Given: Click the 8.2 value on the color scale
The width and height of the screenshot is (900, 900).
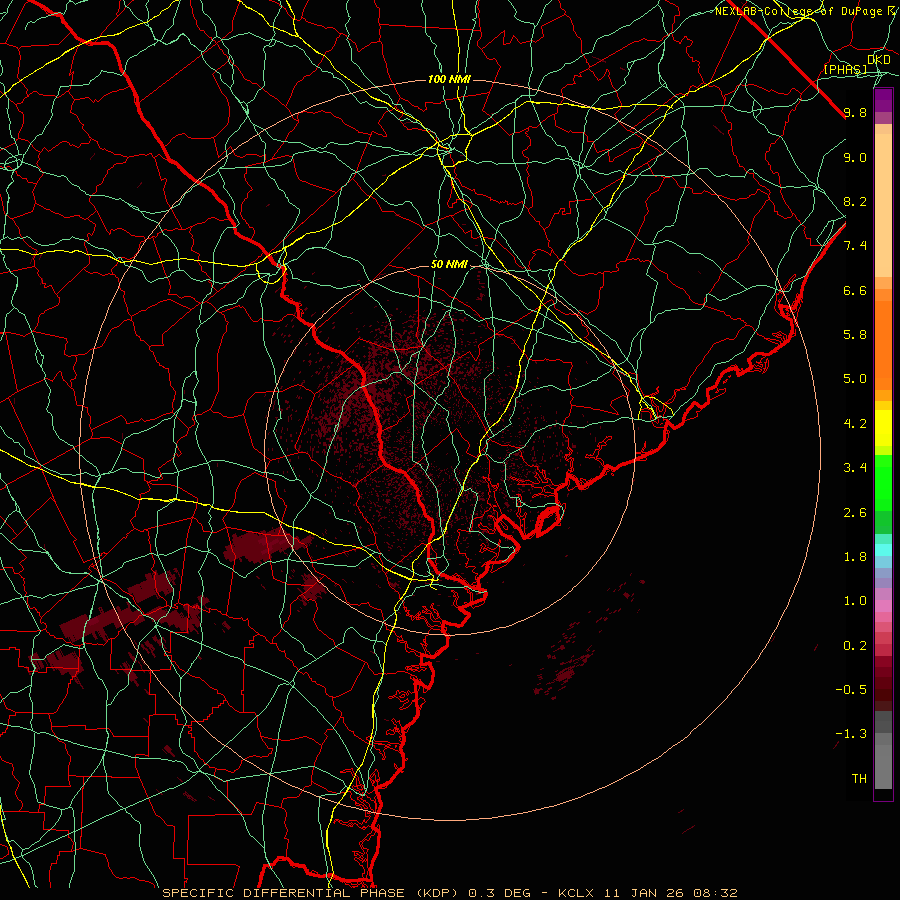Looking at the screenshot, I should tap(855, 201).
